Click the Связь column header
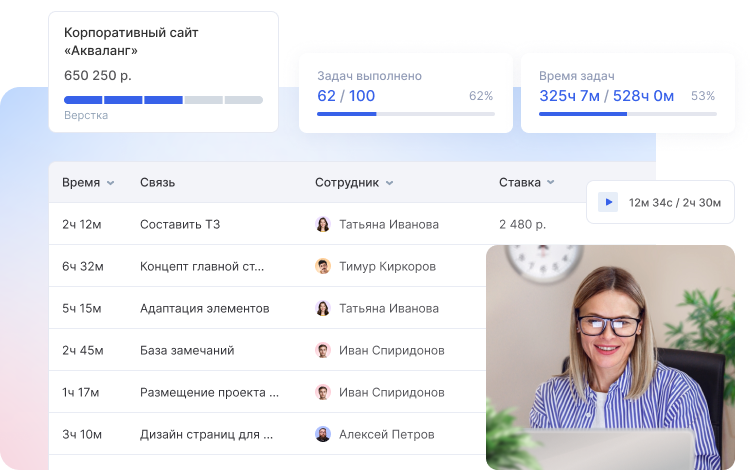 click(x=158, y=182)
